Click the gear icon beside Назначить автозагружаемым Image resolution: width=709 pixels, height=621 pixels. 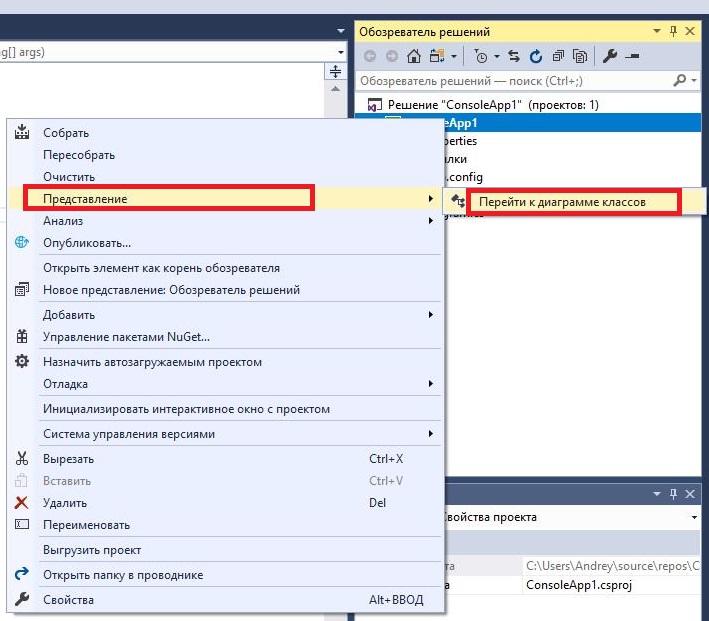[22, 361]
